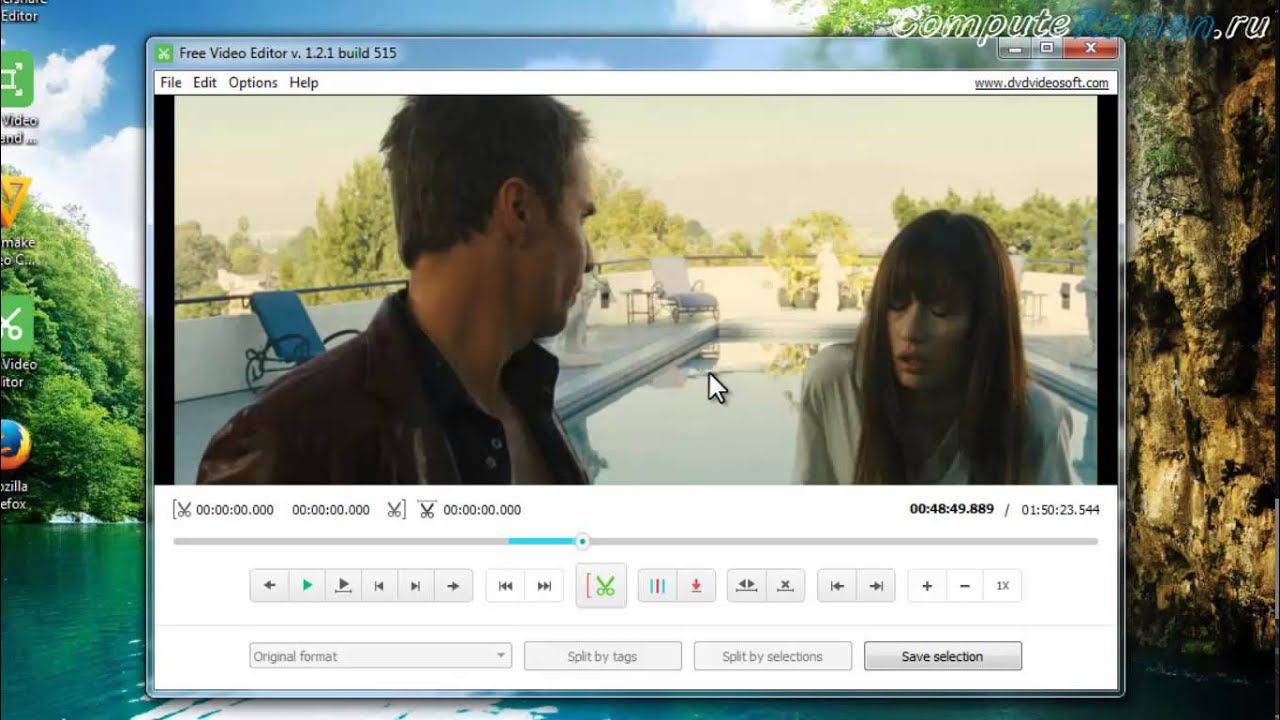
Task: Open the Options menu
Action: (253, 83)
